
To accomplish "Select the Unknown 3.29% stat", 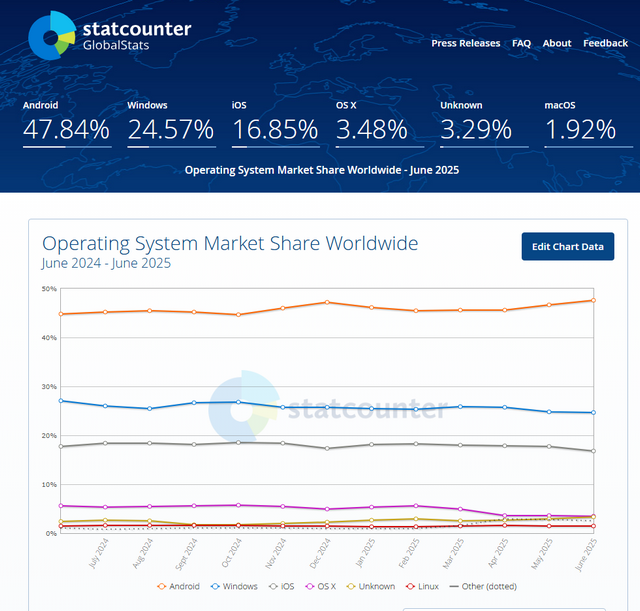I will coord(484,124).
